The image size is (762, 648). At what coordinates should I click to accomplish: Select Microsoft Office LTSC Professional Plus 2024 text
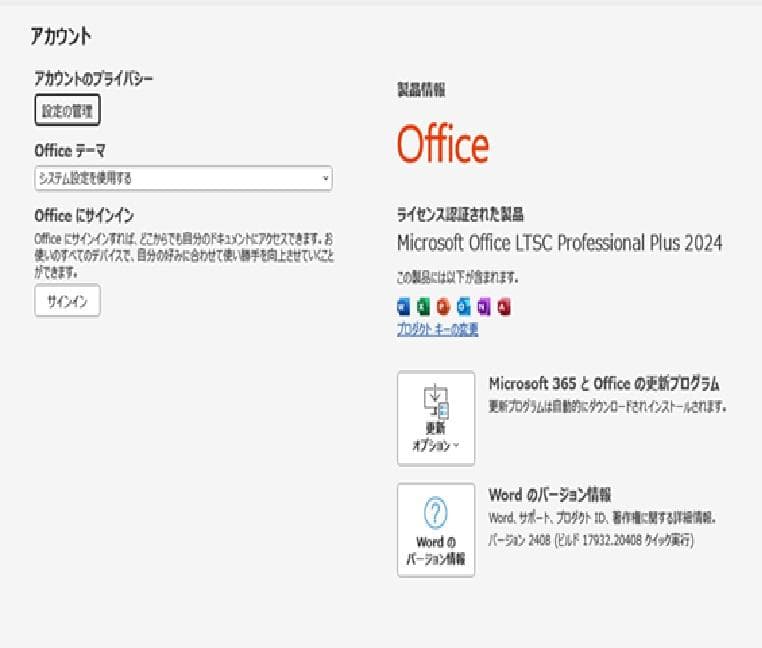[560, 243]
